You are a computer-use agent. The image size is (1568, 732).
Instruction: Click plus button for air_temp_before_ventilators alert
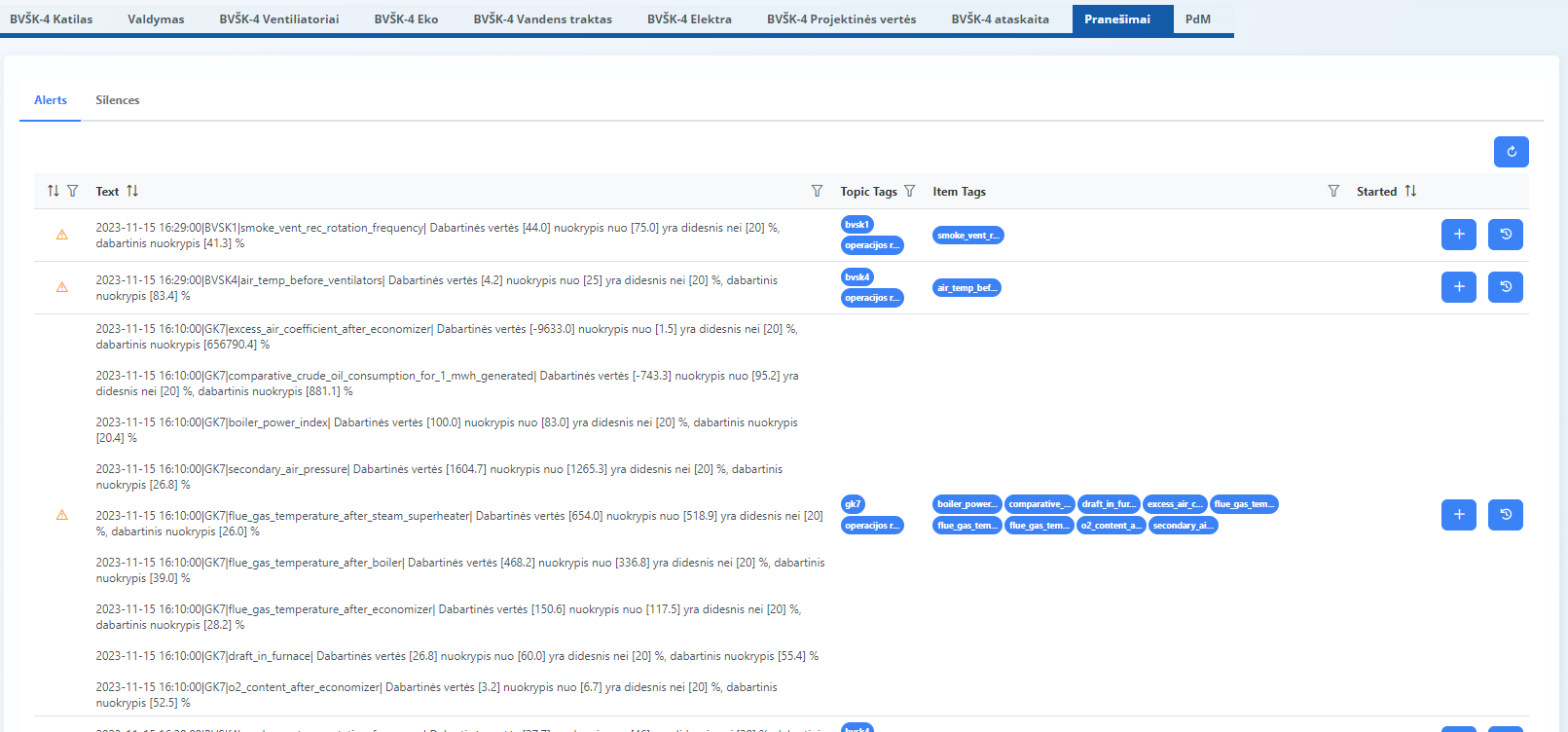point(1458,287)
